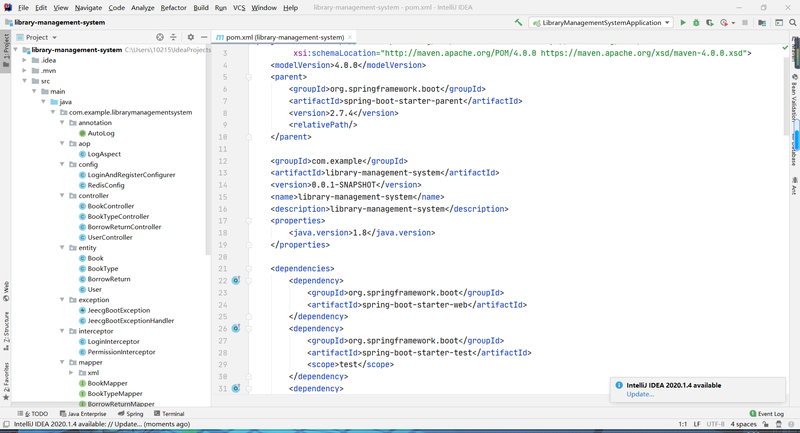This screenshot has height=433, width=800.
Task: Open the Favorites side tool window
Action: pos(6,381)
